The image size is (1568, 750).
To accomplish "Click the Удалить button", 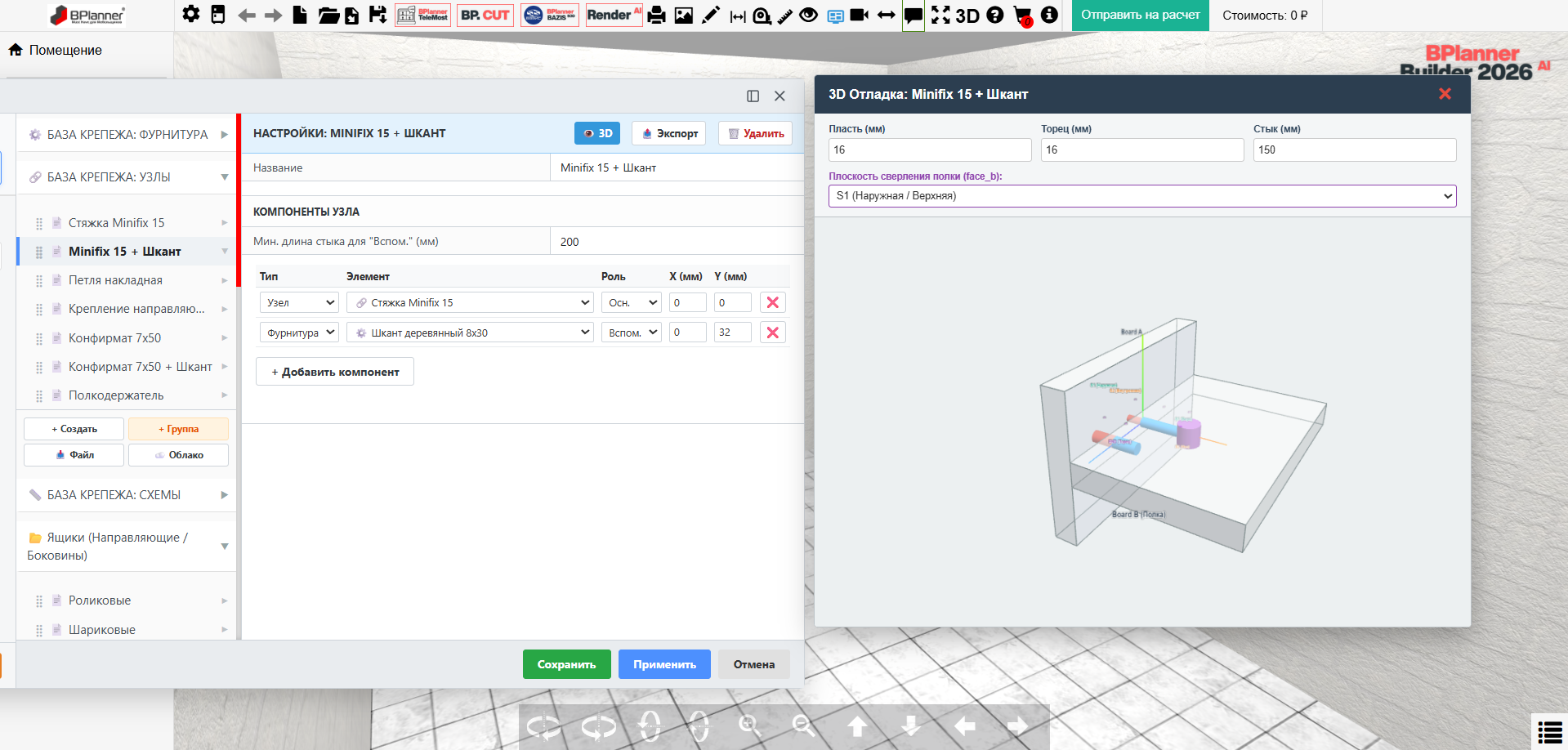I will coord(756,133).
